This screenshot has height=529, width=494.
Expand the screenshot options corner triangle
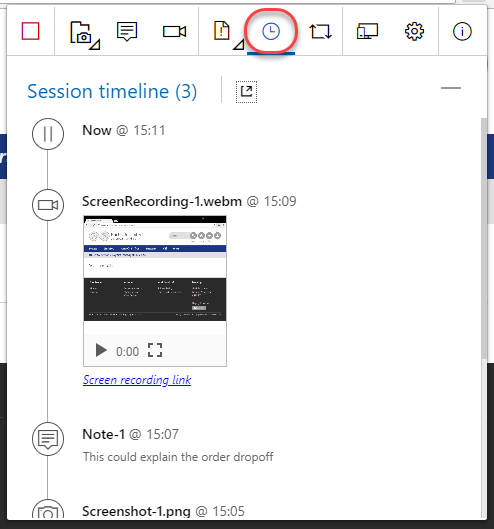(x=95, y=45)
